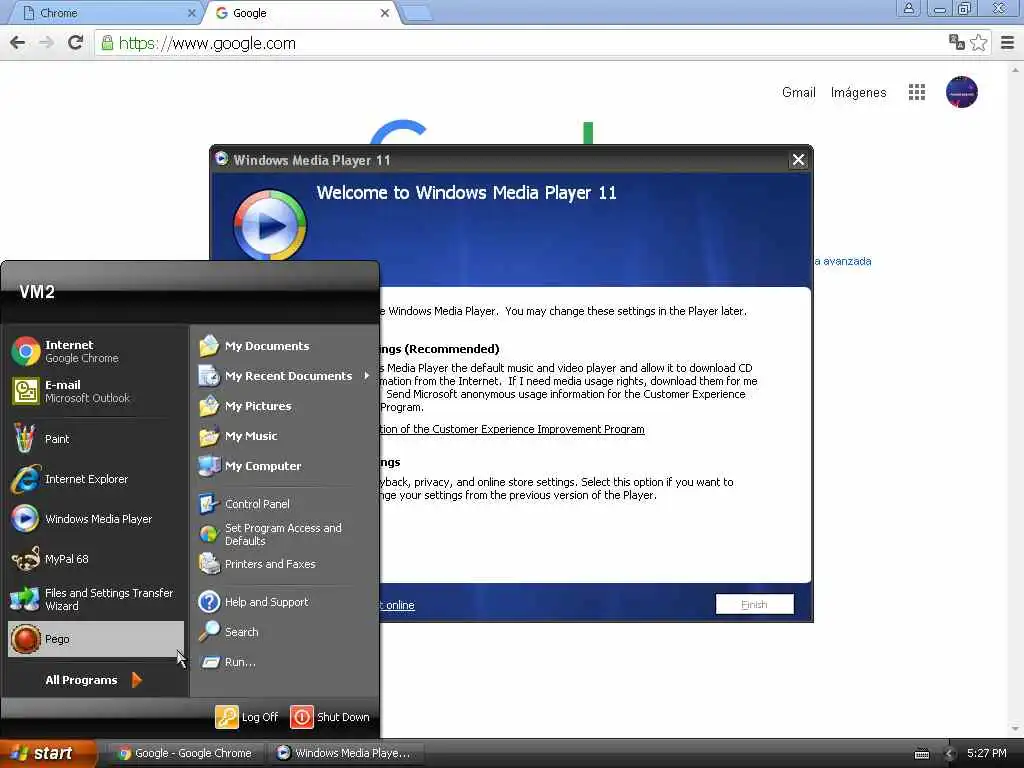Open Customer Experience Improvement Program link
Screen dimensions: 1024x768
pyautogui.click(x=511, y=429)
